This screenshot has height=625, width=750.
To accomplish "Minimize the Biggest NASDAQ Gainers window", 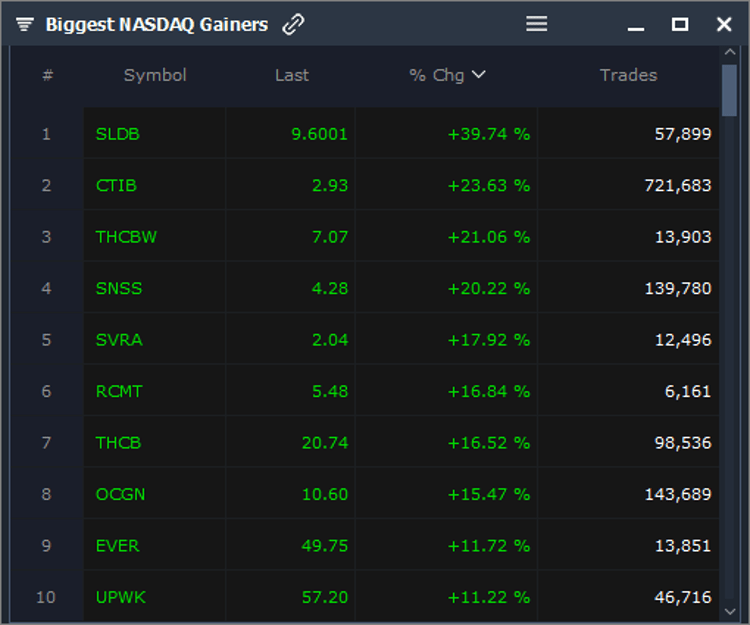I will tap(636, 29).
